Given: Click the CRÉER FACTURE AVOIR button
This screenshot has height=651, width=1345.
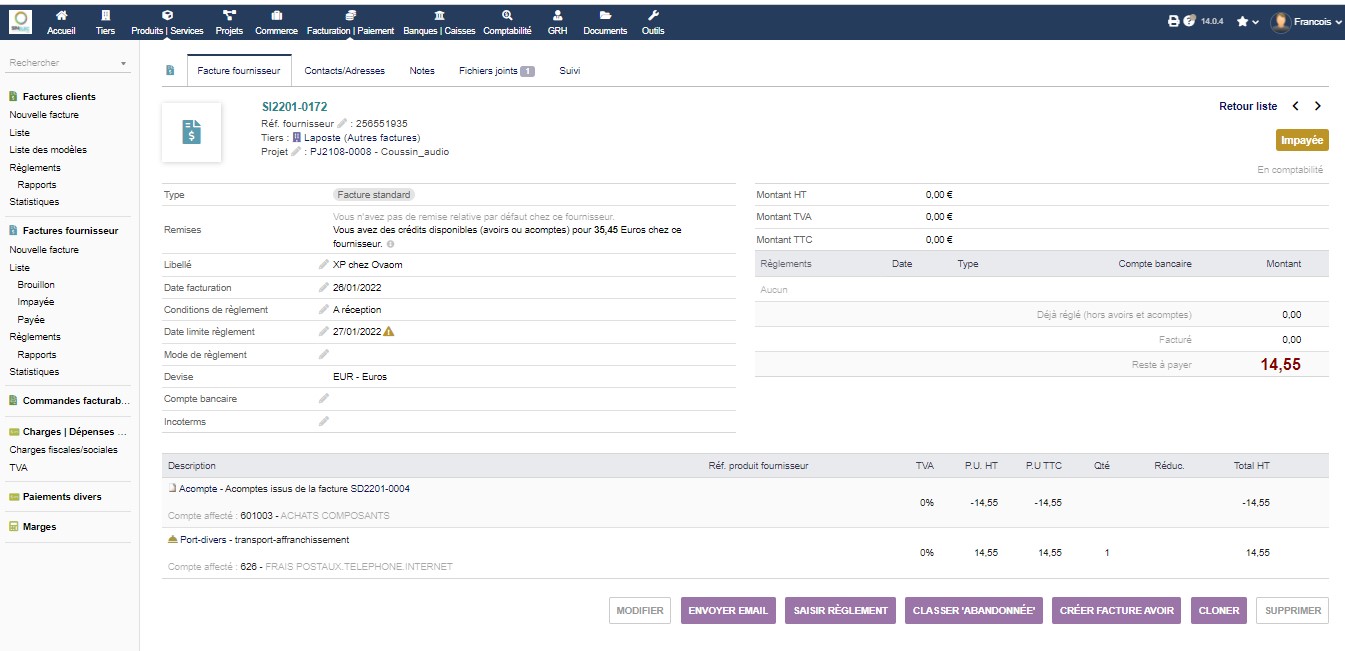Looking at the screenshot, I should tap(1117, 611).
